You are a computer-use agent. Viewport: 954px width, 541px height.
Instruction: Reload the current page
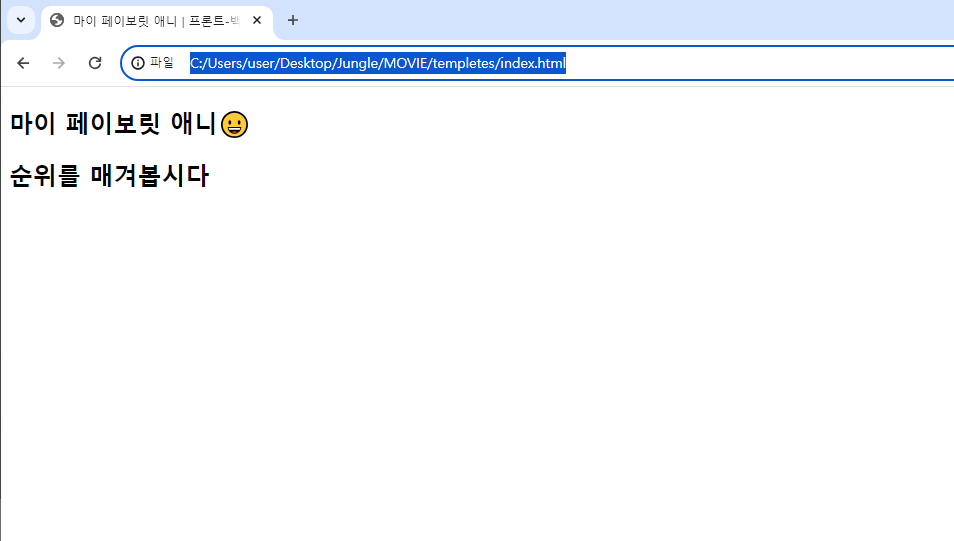[95, 63]
